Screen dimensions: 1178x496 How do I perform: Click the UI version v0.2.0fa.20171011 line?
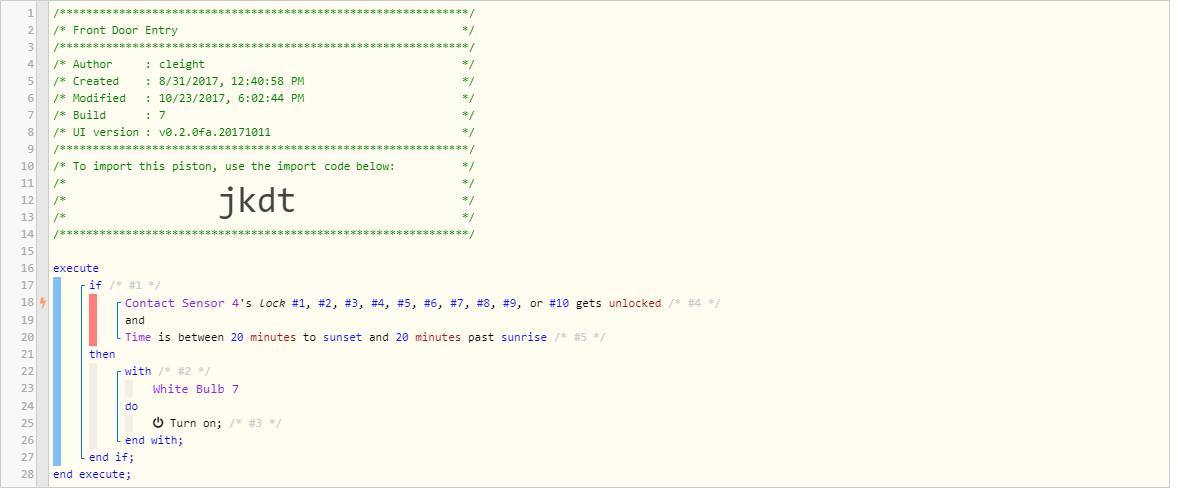[x=263, y=132]
